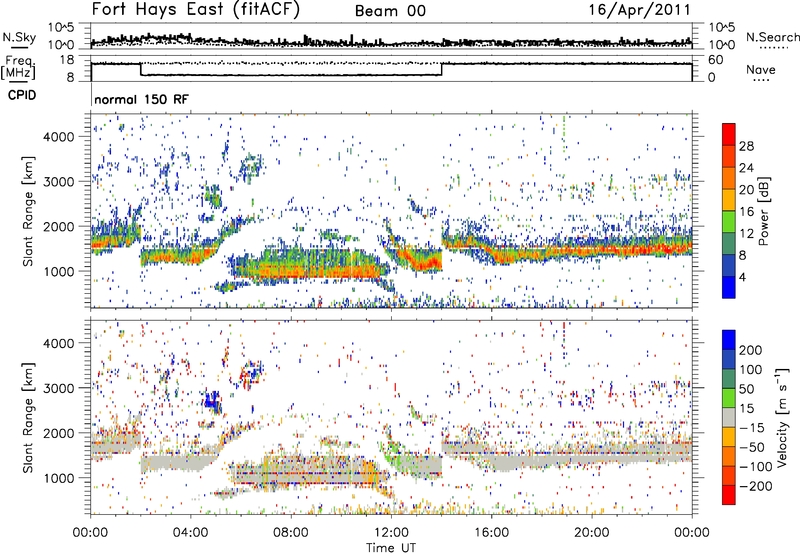Click the '12:00' time axis tick label
The width and height of the screenshot is (800, 554).
pyautogui.click(x=391, y=533)
